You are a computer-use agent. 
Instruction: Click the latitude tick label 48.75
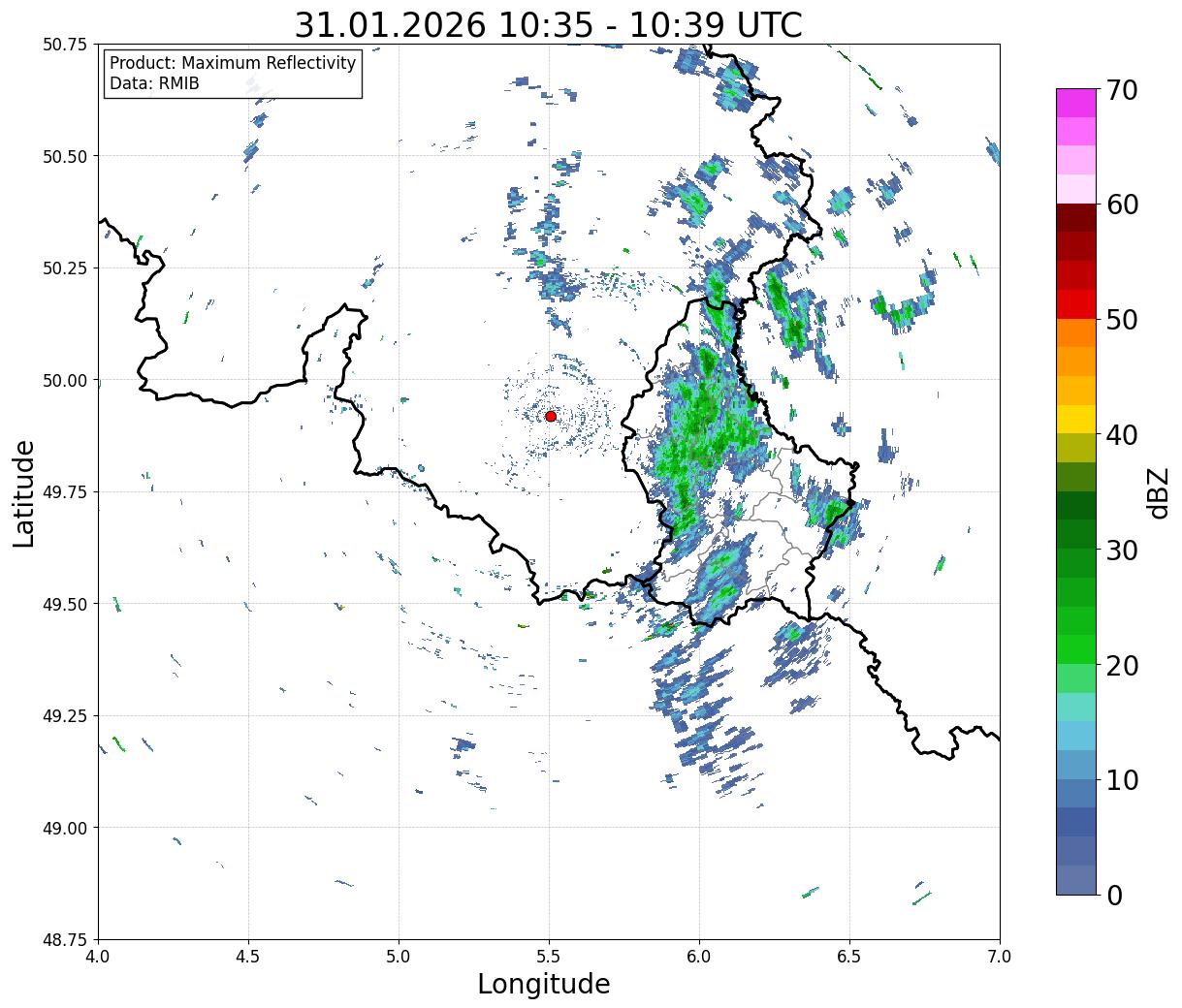[x=65, y=940]
